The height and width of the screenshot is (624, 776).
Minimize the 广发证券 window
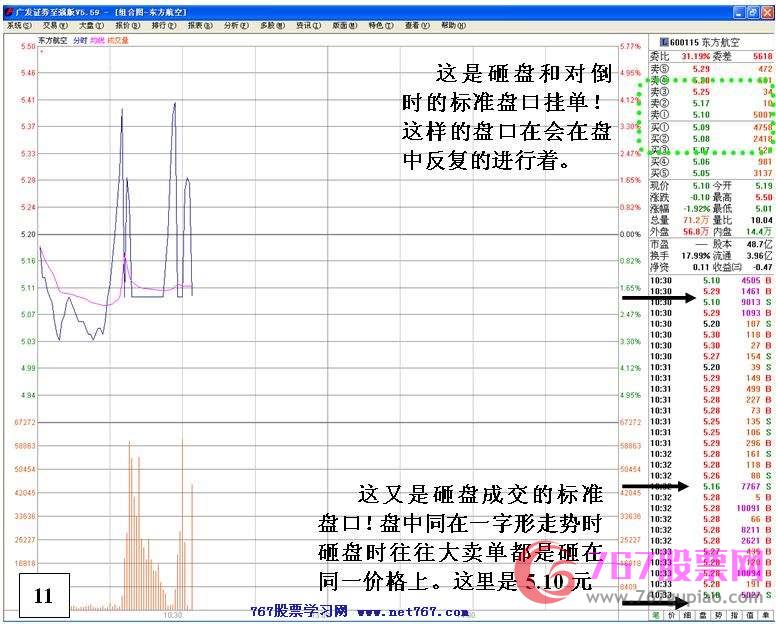tap(739, 12)
